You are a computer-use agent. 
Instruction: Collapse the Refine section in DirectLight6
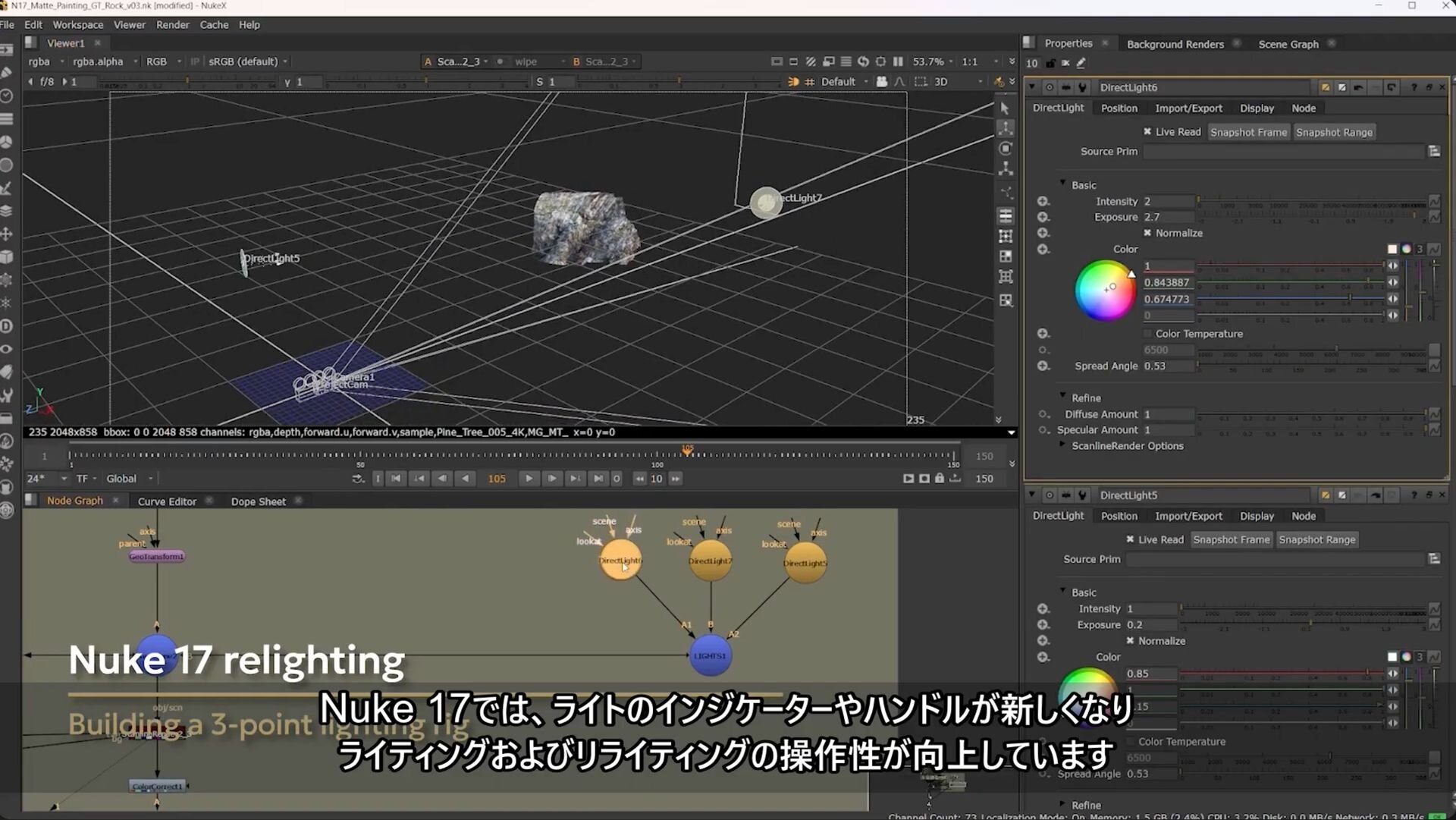click(x=1062, y=397)
